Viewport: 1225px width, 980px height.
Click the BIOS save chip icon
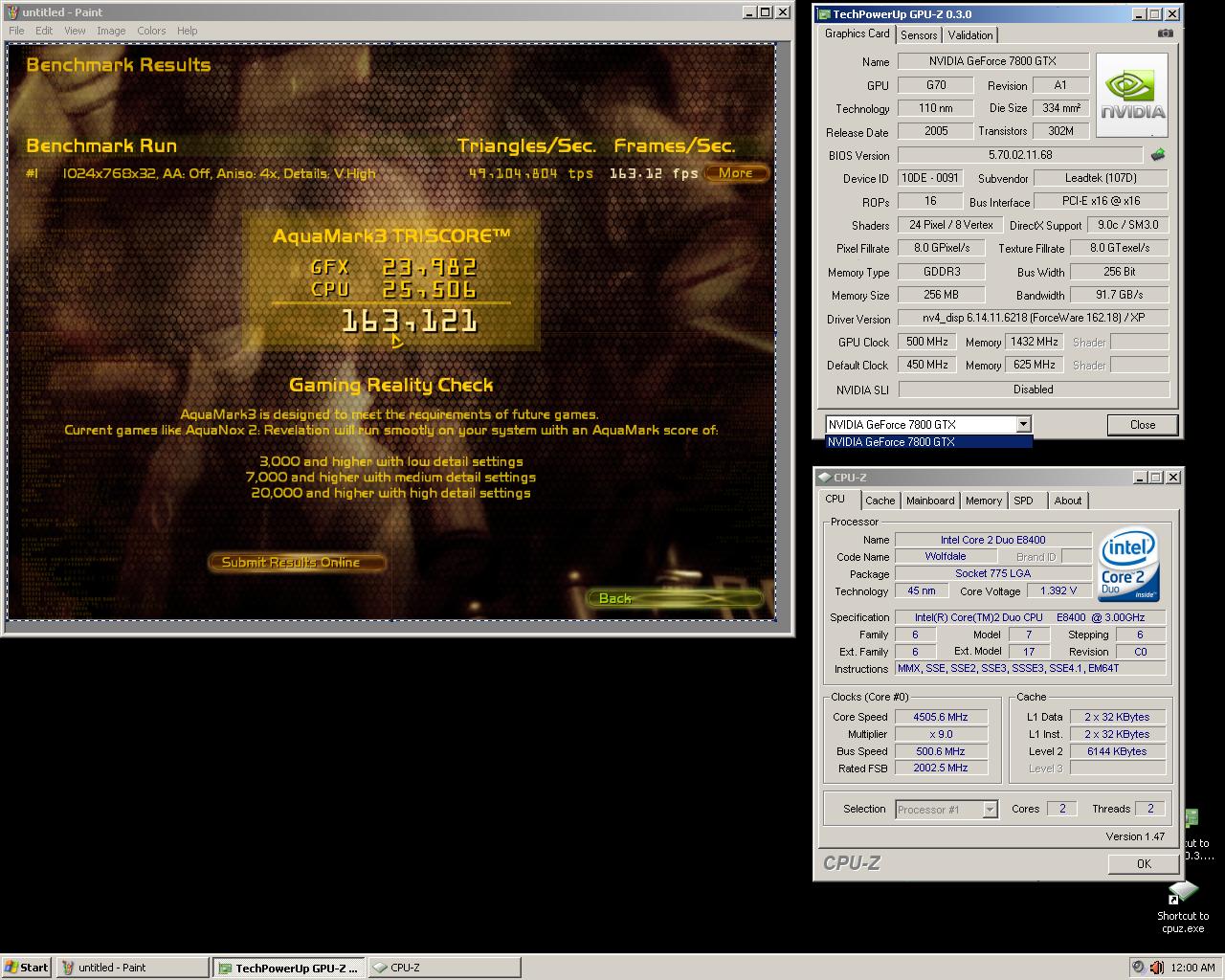(x=1158, y=154)
